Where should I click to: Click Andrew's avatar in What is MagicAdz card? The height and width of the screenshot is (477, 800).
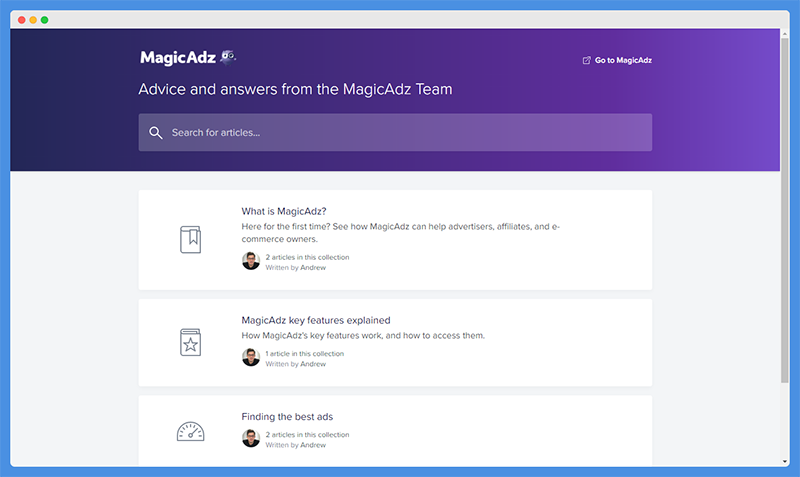[x=251, y=261]
